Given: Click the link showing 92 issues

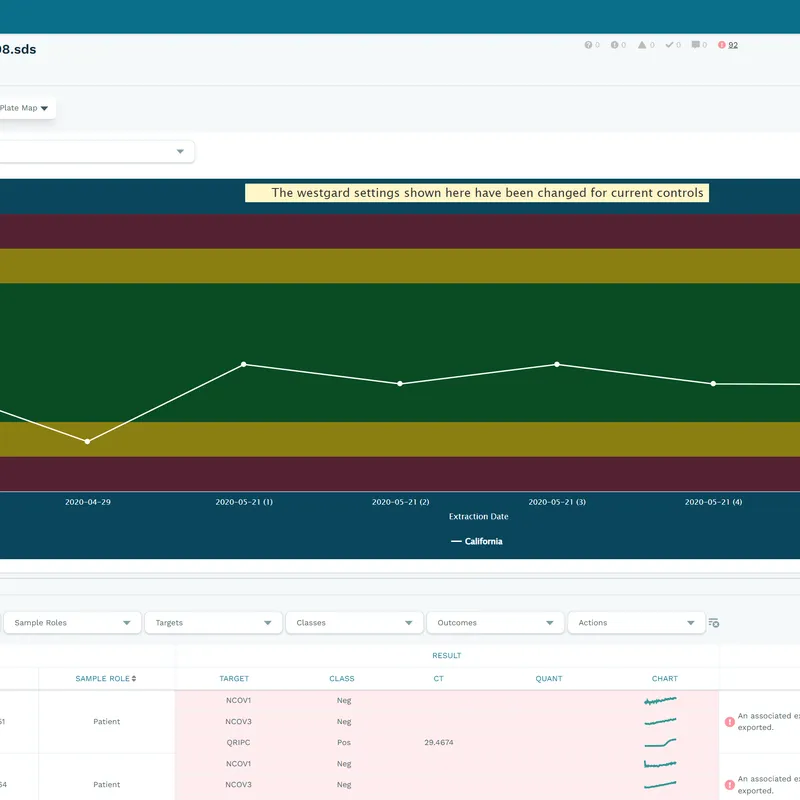Looking at the screenshot, I should pos(734,45).
